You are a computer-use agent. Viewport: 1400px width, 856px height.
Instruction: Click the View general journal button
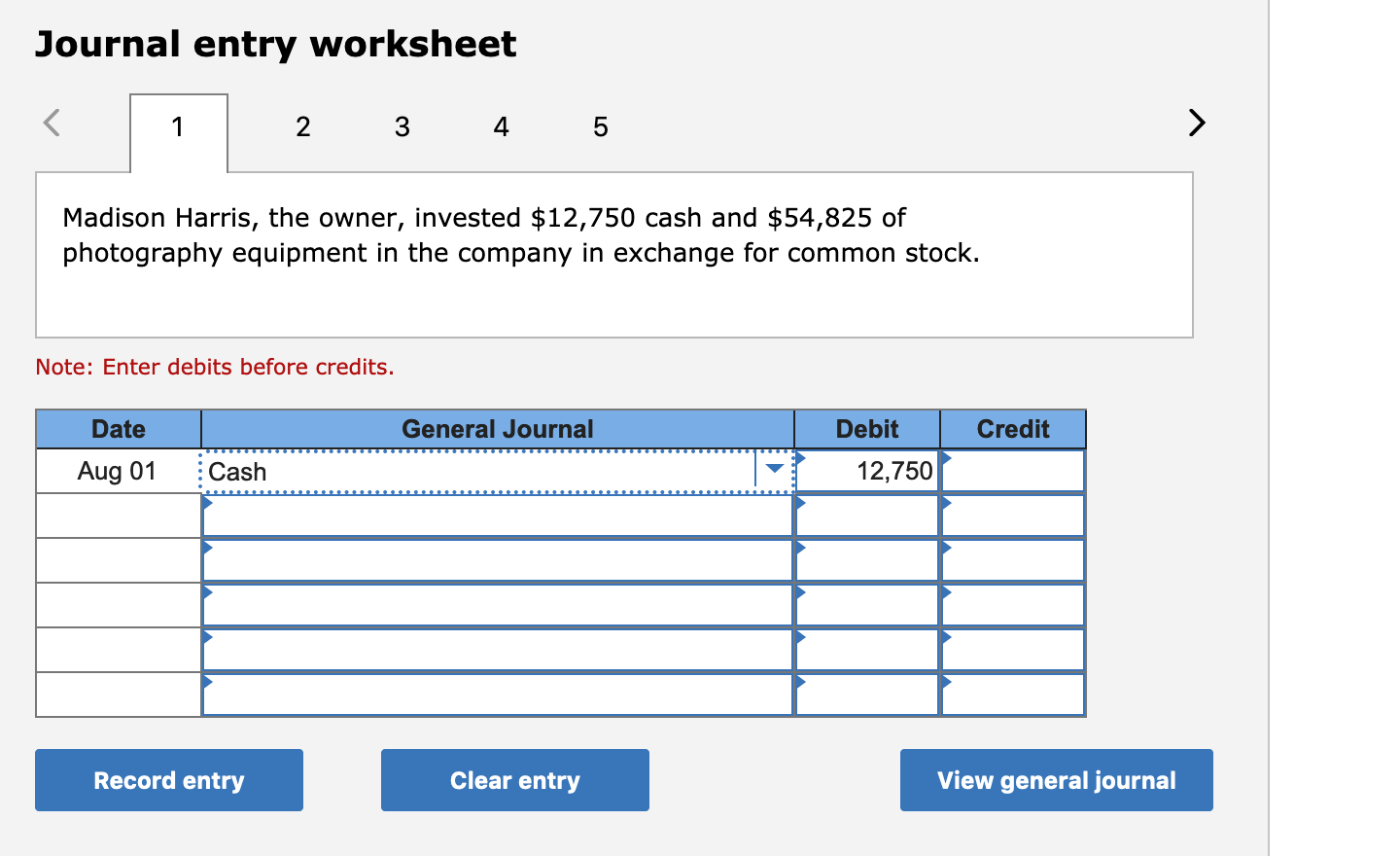pyautogui.click(x=1056, y=780)
